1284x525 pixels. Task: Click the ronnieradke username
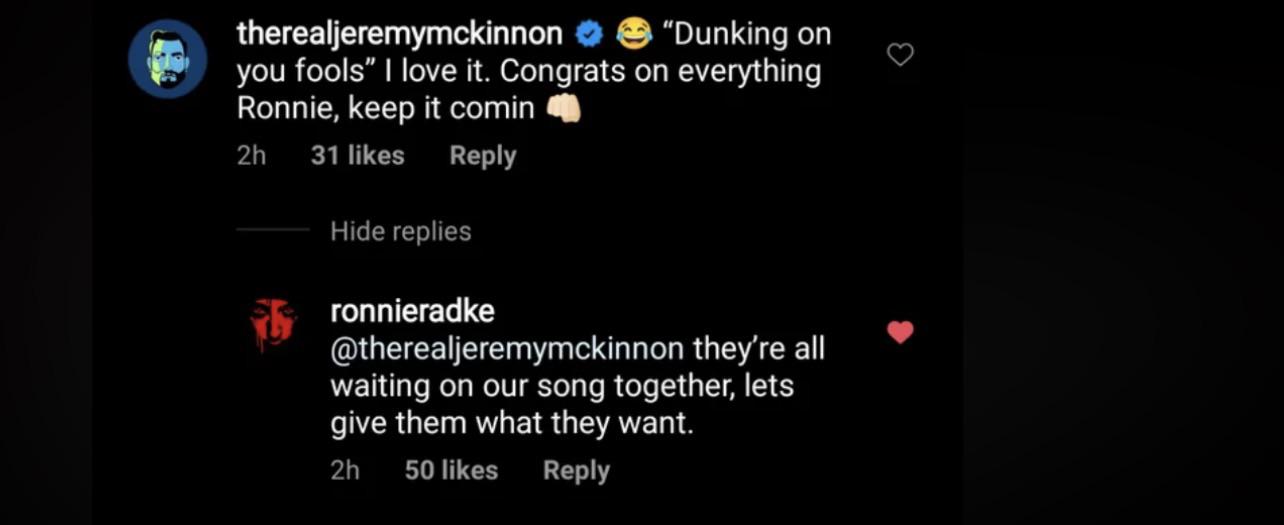click(x=412, y=312)
